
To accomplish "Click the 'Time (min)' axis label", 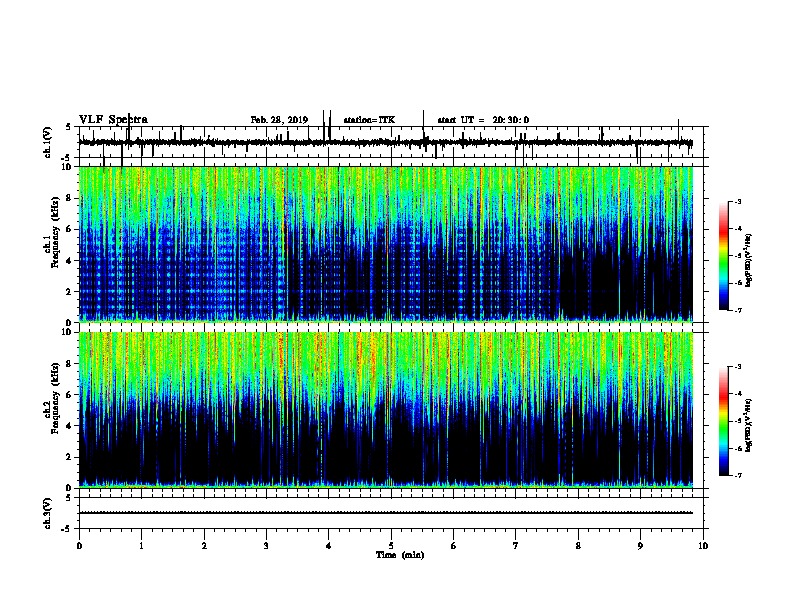I will pyautogui.click(x=400, y=555).
